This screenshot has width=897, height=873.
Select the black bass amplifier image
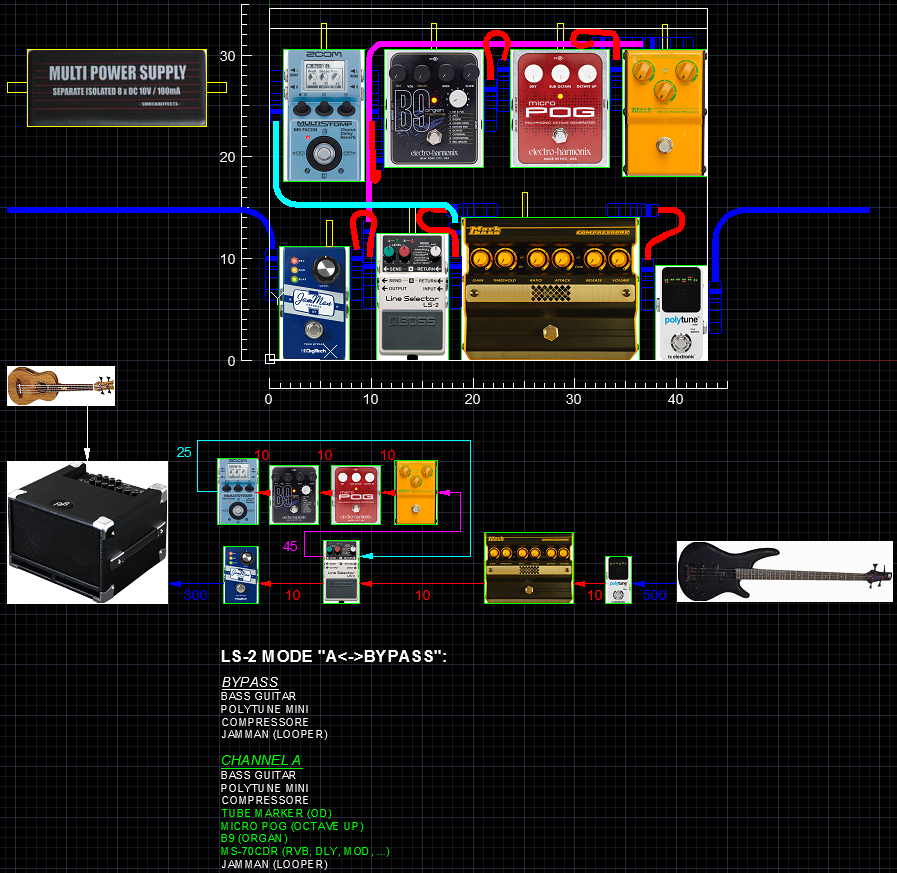[87, 532]
